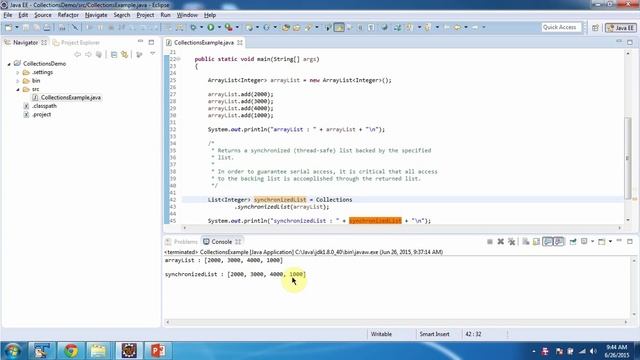Select the Console tab
Image resolution: width=640 pixels, height=360 pixels.
coord(222,242)
